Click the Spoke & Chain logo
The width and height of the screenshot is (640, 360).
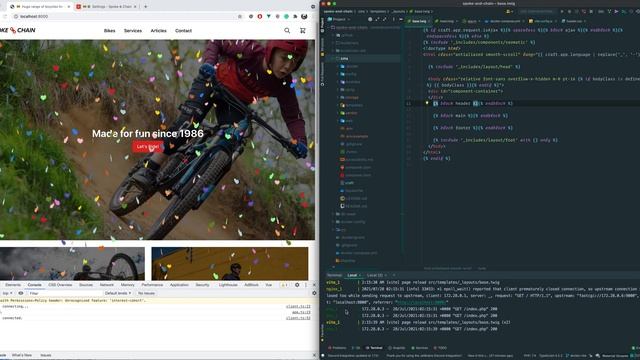tap(18, 30)
